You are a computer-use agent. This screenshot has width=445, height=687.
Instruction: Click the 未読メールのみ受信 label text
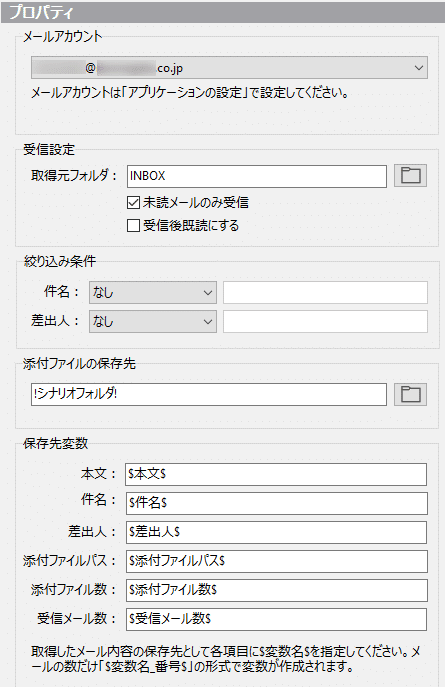[x=196, y=202]
